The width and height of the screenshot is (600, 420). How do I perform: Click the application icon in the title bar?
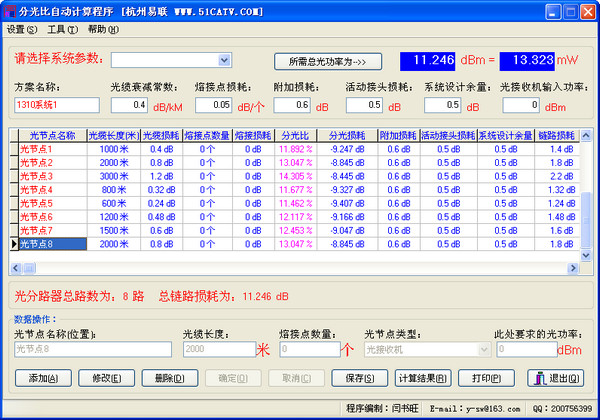(10, 11)
